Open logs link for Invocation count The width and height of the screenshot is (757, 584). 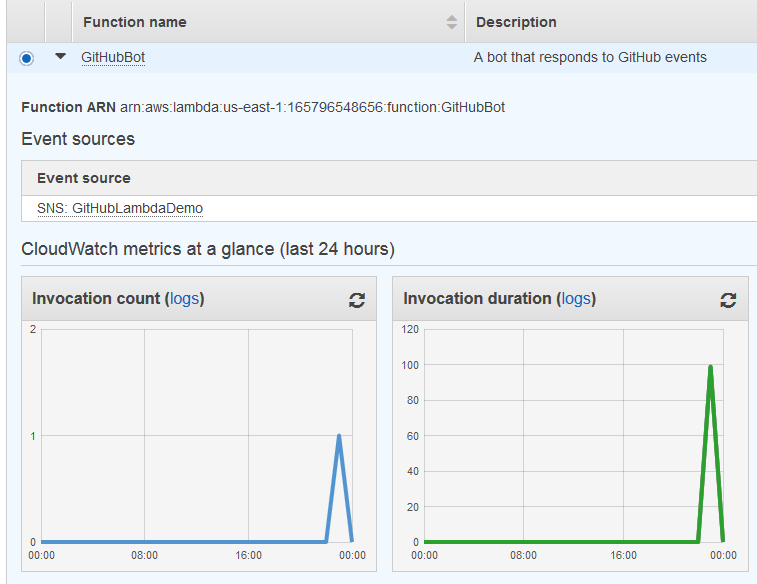tap(184, 299)
